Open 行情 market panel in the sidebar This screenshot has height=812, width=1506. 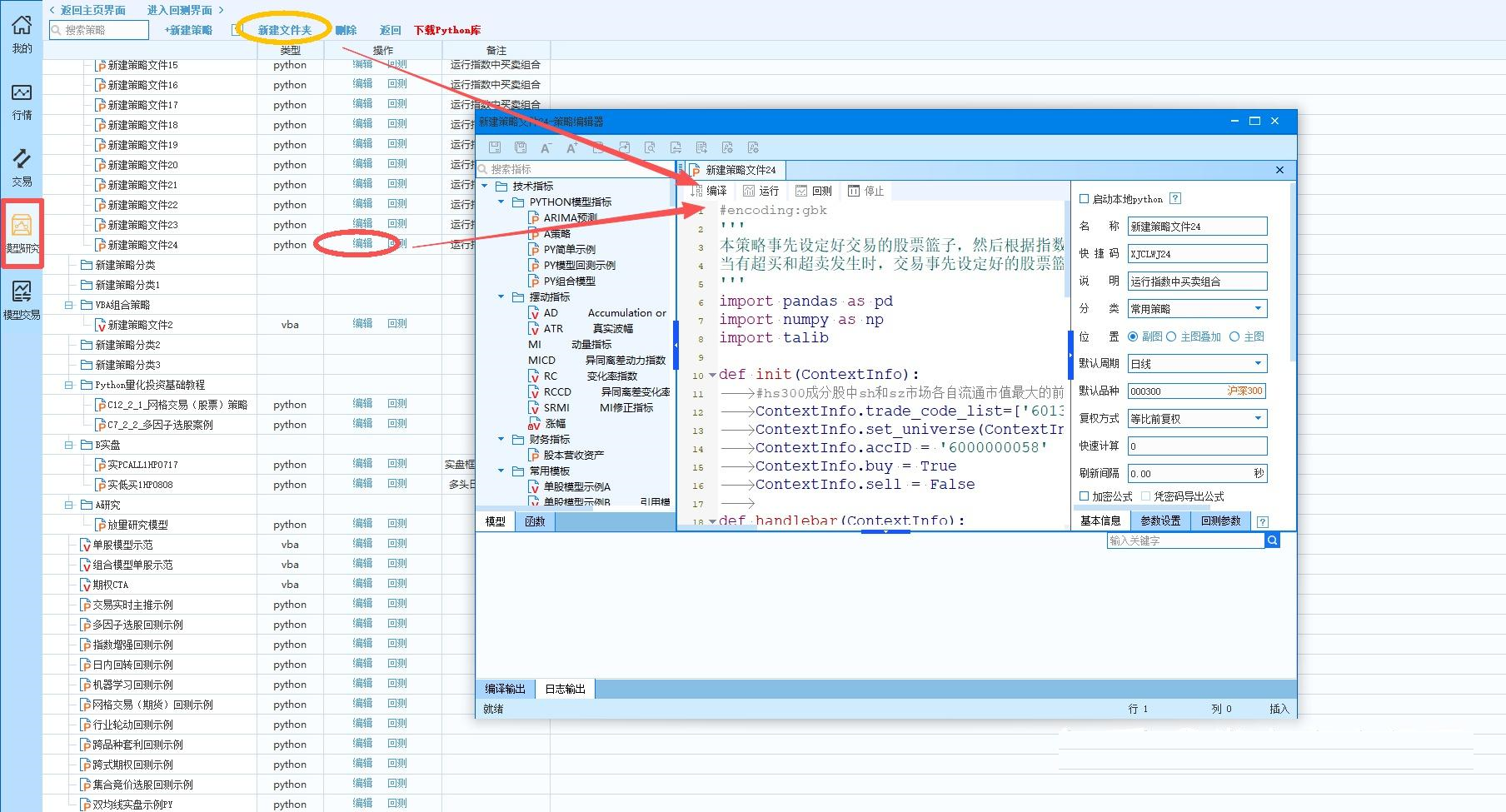(22, 101)
